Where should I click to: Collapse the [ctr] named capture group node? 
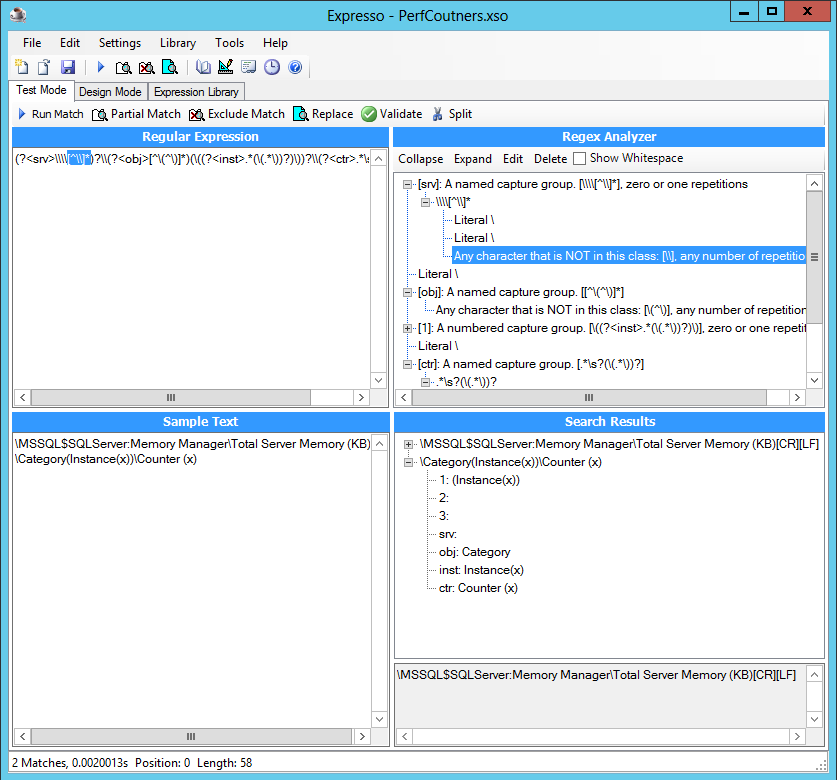(x=407, y=364)
